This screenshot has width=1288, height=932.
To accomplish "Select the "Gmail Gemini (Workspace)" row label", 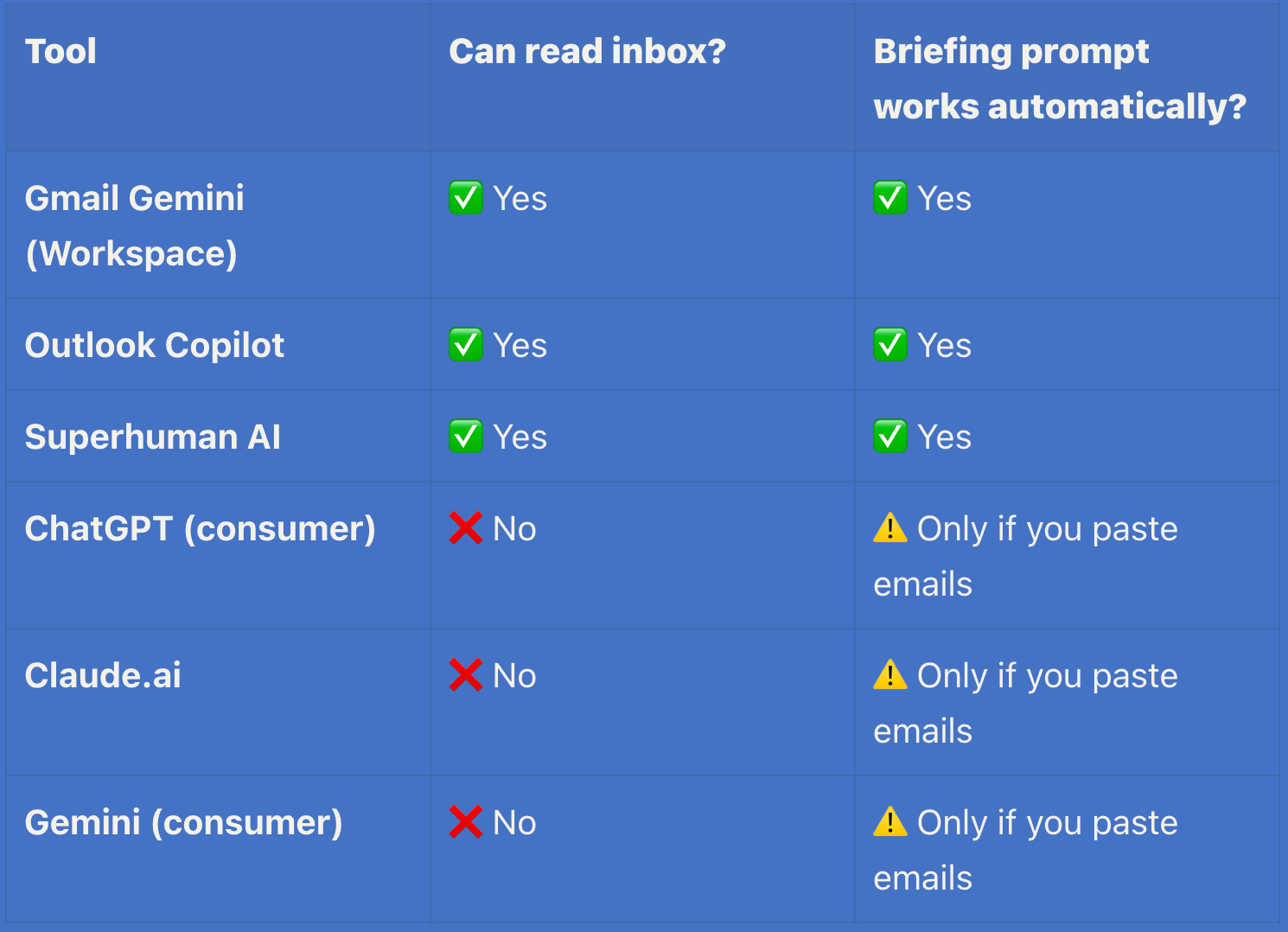I will (x=134, y=226).
